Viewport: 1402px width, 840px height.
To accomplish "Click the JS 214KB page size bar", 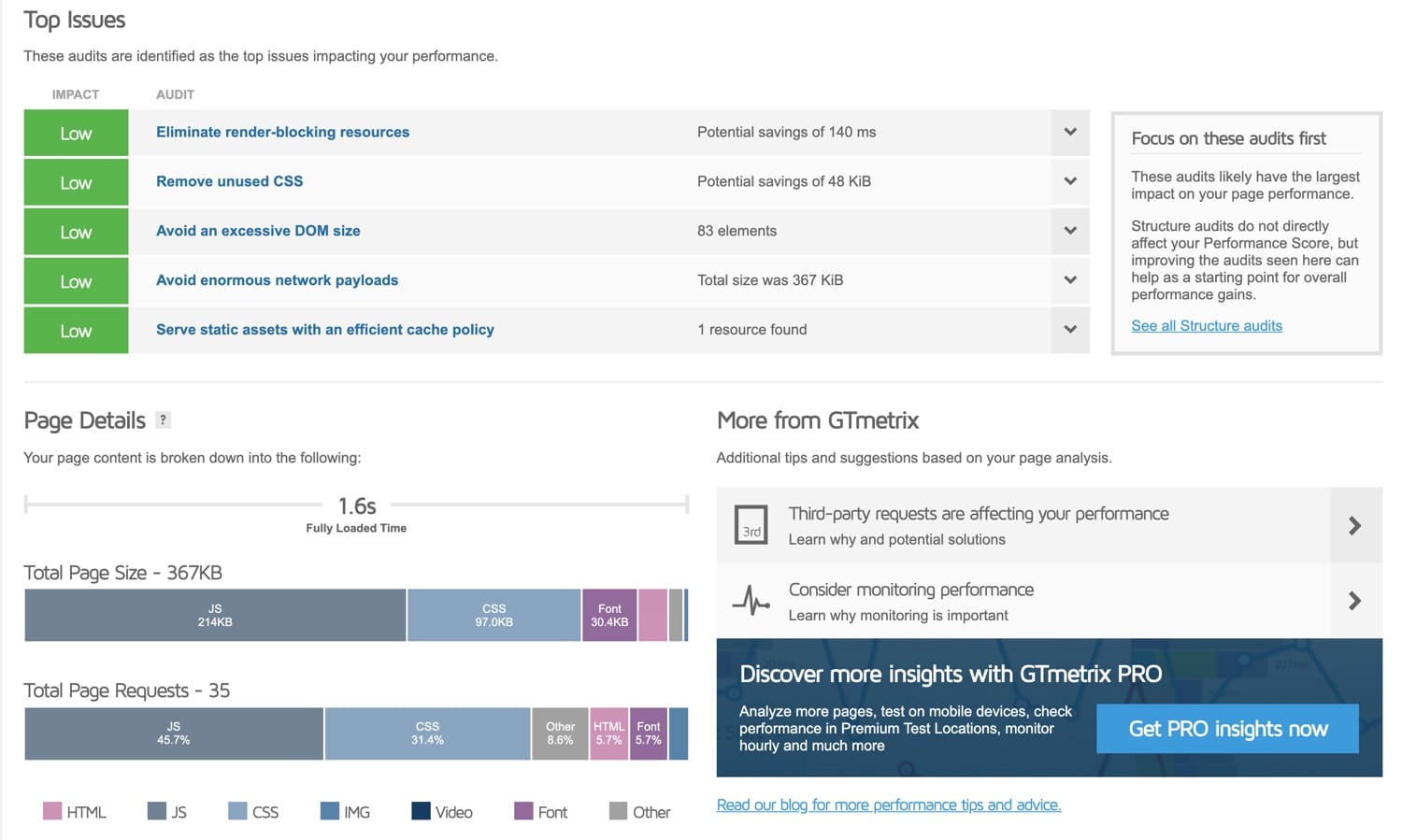I will pos(215,616).
